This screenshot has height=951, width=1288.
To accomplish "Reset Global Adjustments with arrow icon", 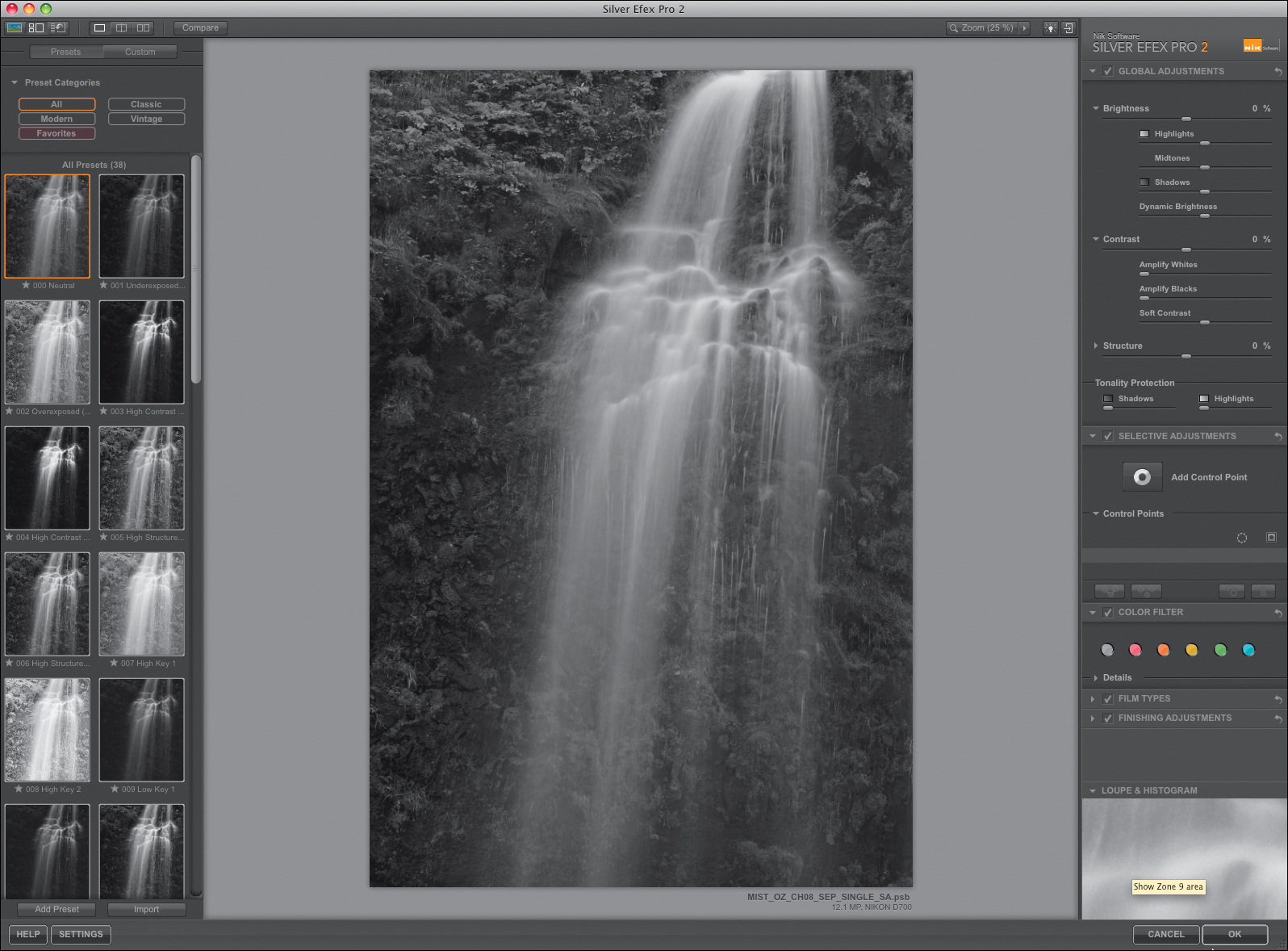I will (x=1278, y=71).
